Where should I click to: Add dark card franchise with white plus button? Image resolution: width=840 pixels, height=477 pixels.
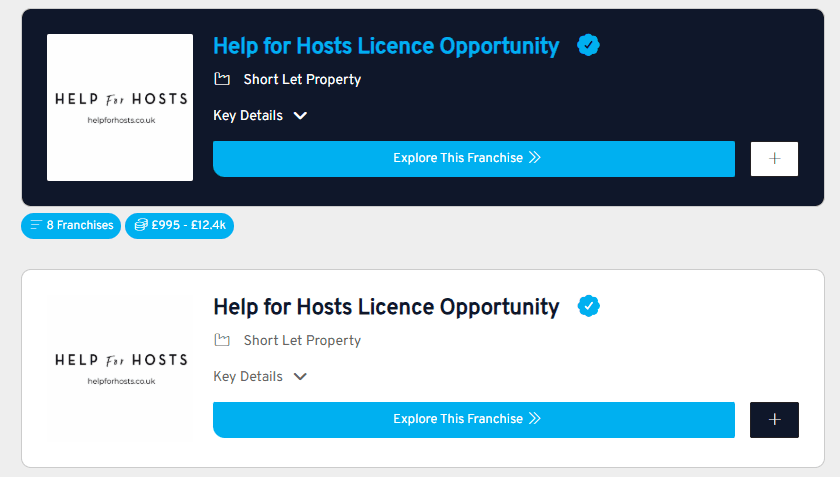pyautogui.click(x=774, y=159)
